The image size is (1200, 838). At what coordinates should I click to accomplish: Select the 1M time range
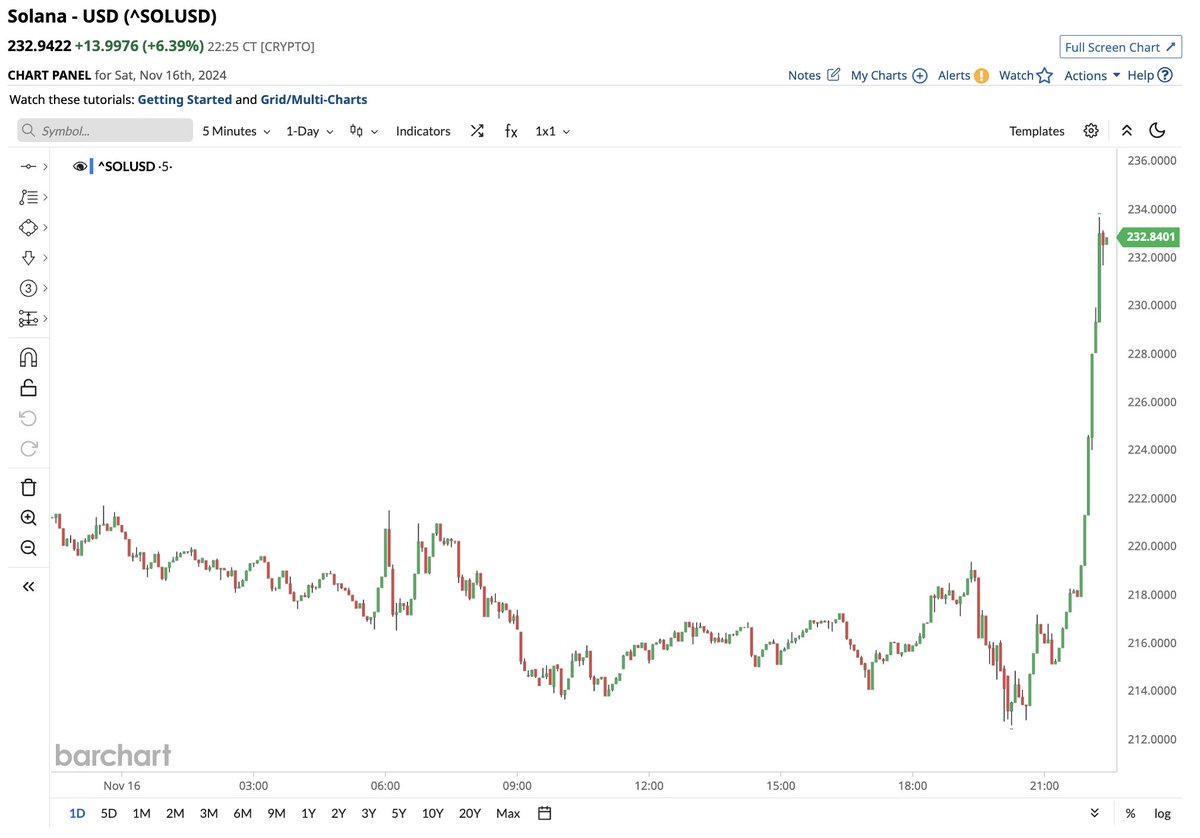point(141,813)
